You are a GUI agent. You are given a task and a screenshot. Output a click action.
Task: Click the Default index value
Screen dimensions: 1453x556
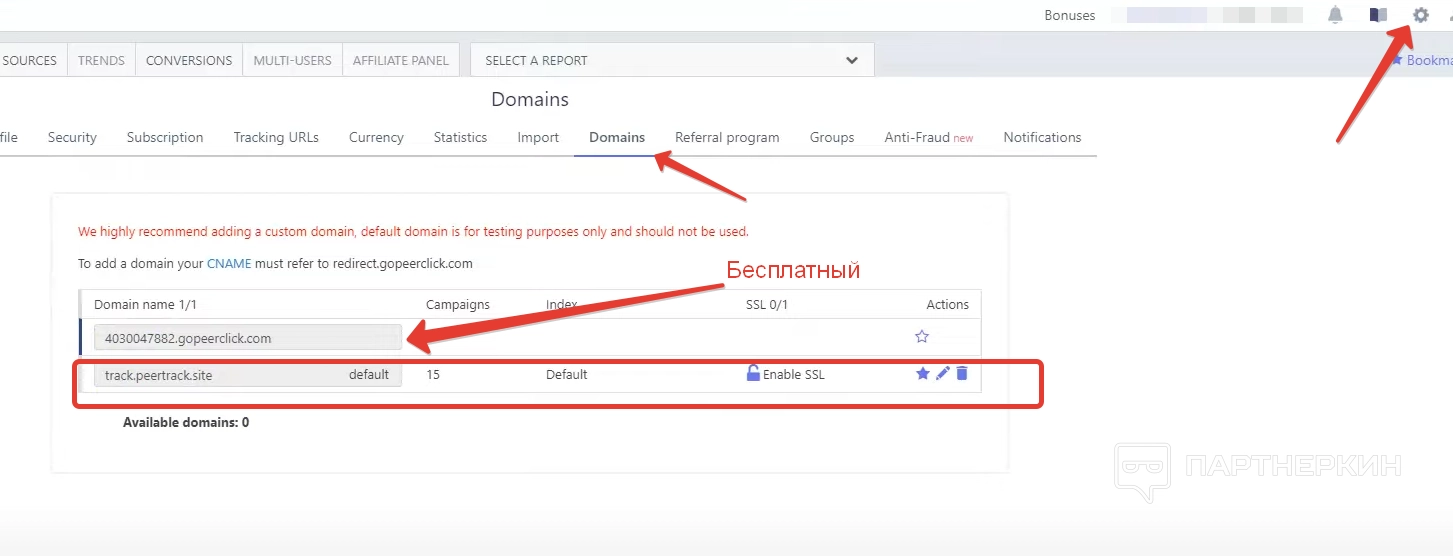[x=567, y=375]
